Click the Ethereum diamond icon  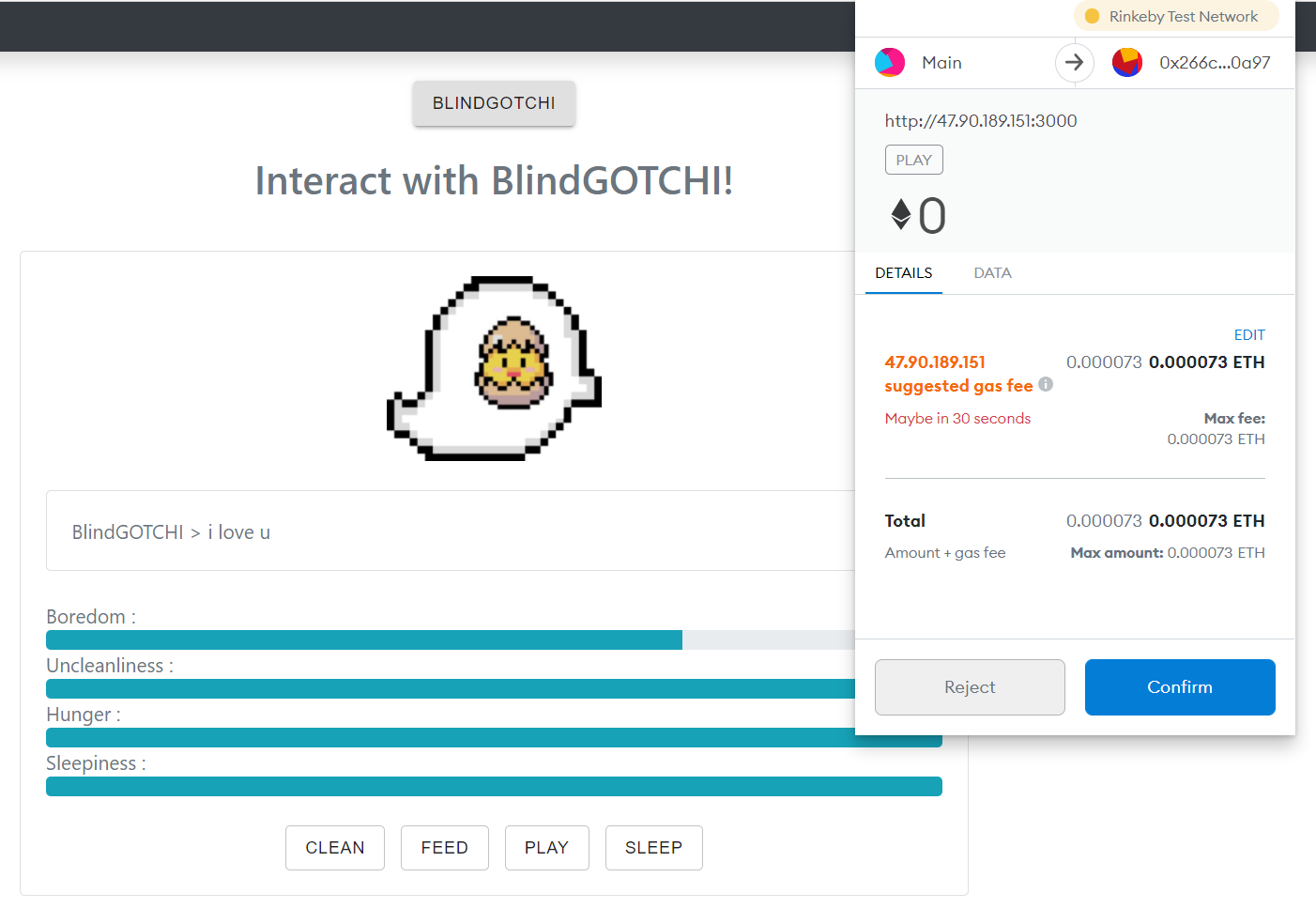[901, 215]
